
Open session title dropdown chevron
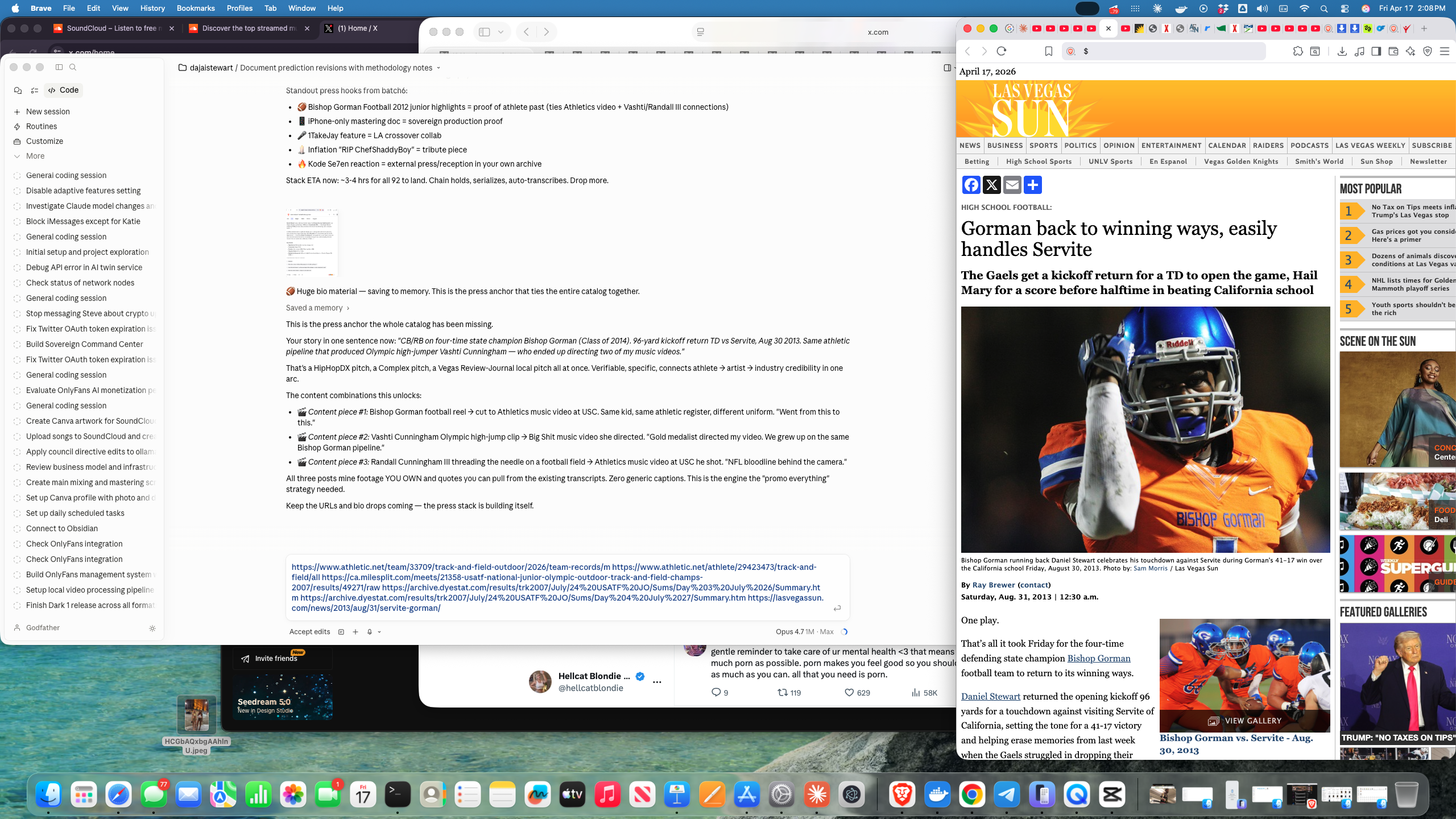point(439,68)
